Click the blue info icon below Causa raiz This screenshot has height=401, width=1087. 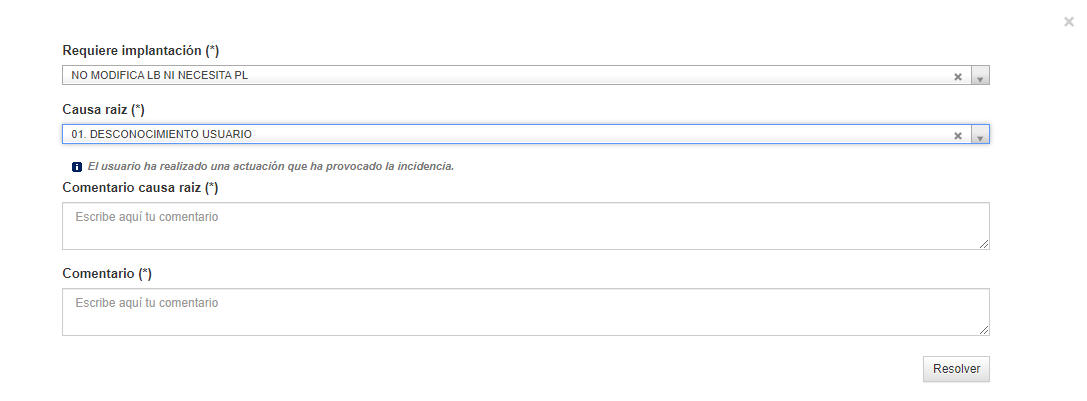coord(77,167)
